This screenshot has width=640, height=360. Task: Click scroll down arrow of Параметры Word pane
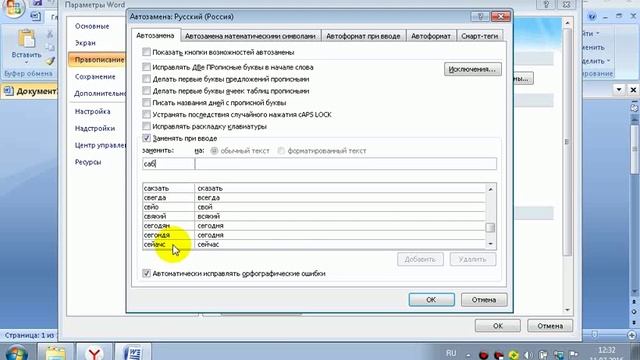pyautogui.click(x=567, y=310)
